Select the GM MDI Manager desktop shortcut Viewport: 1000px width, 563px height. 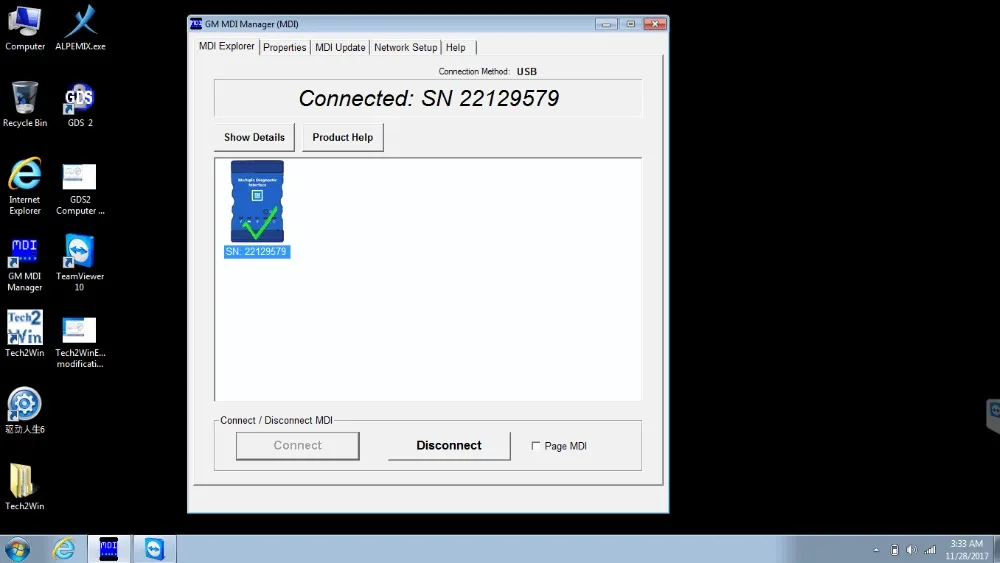24,265
